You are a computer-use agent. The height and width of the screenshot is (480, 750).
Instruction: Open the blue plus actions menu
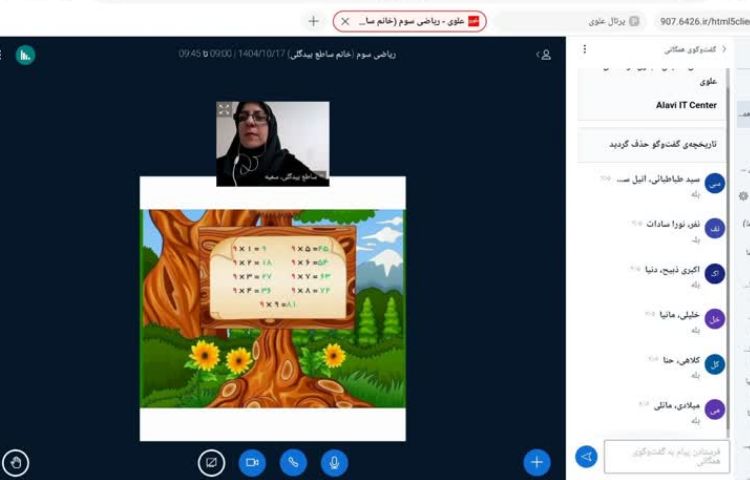(x=537, y=462)
